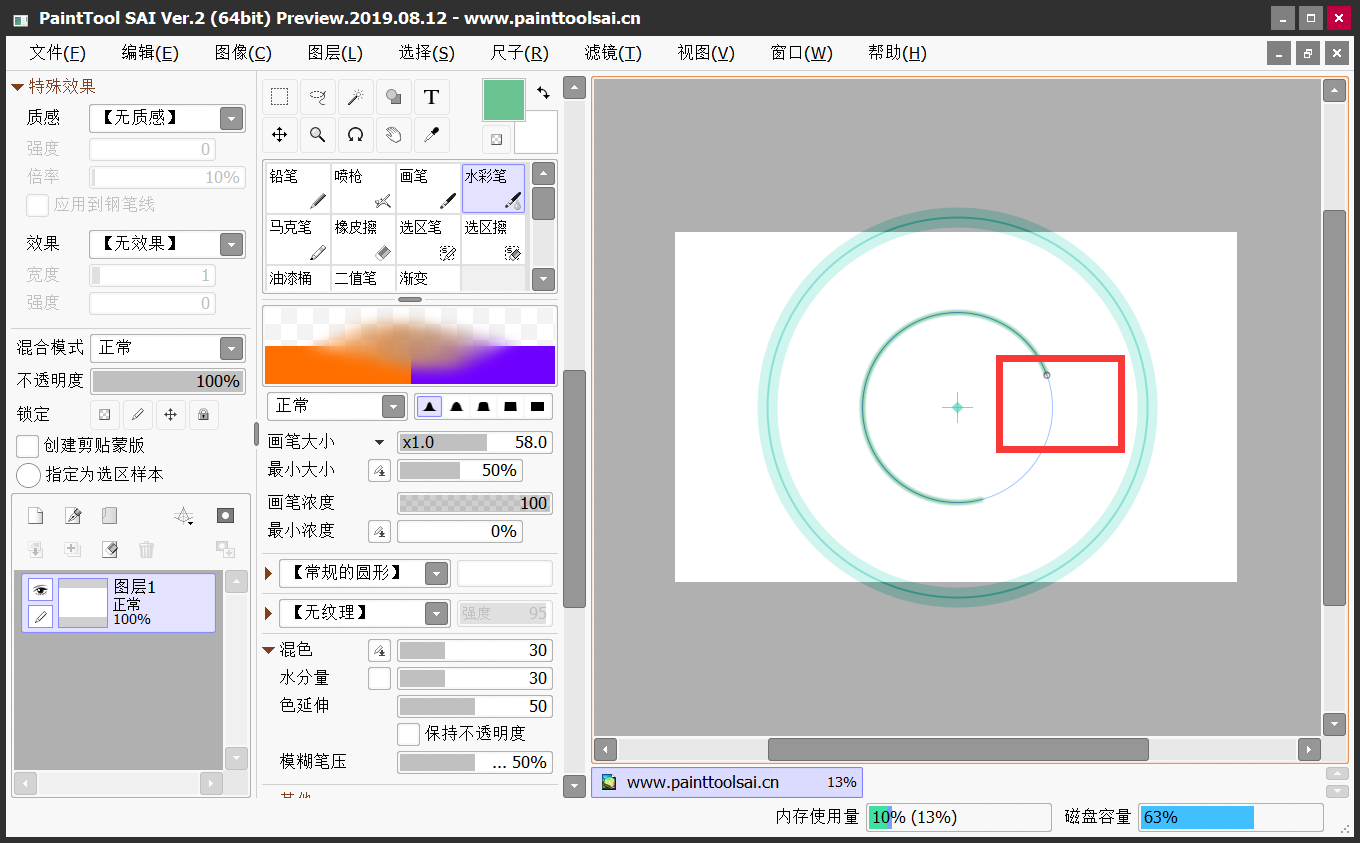Open the 文件(F) menu
The width and height of the screenshot is (1360, 843).
57,53
